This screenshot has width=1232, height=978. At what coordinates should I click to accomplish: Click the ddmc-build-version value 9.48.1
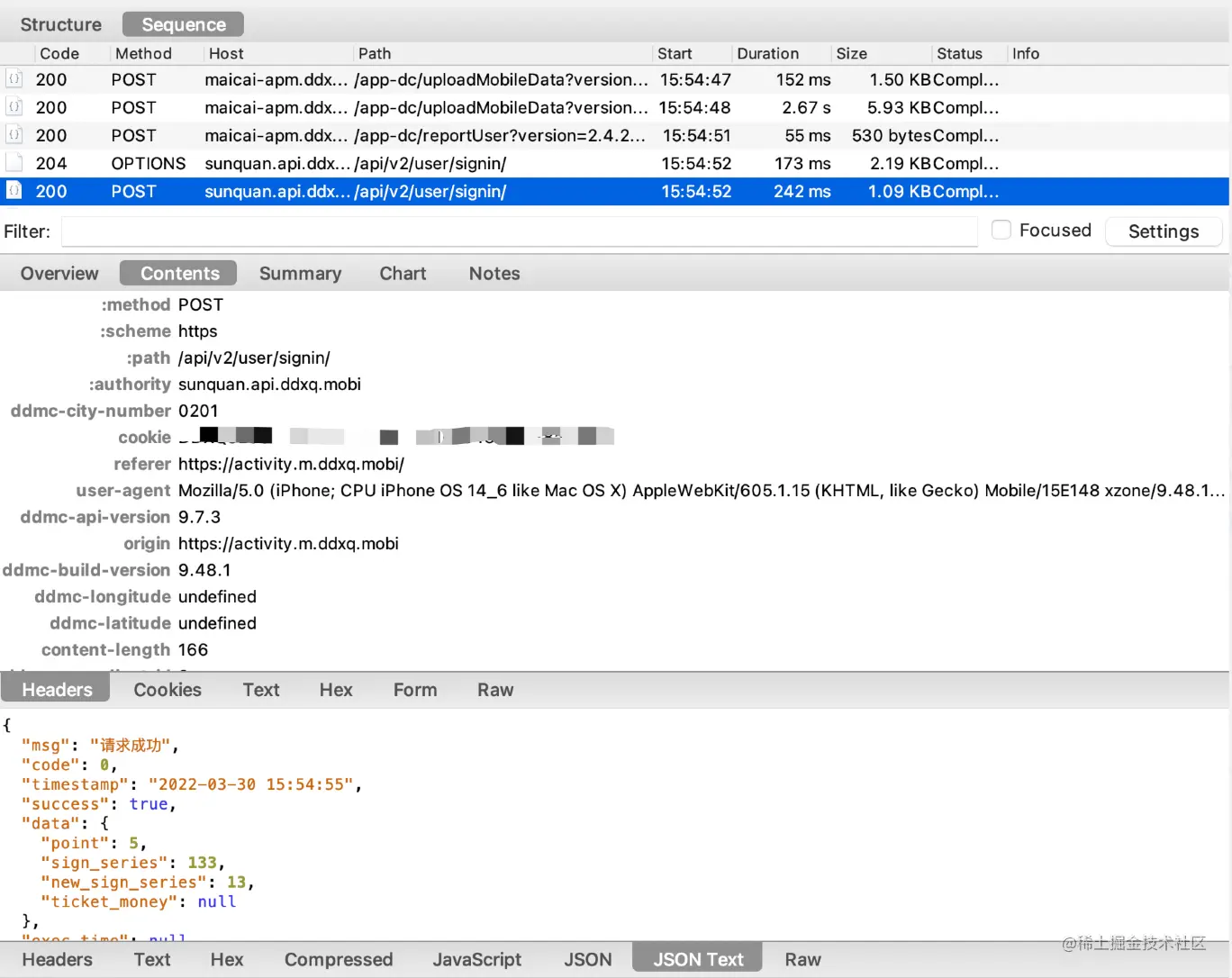(204, 570)
